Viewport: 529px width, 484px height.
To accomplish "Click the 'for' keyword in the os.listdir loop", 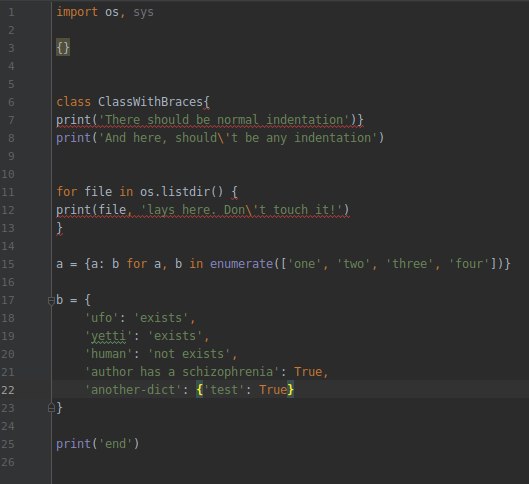I will pyautogui.click(x=66, y=192).
